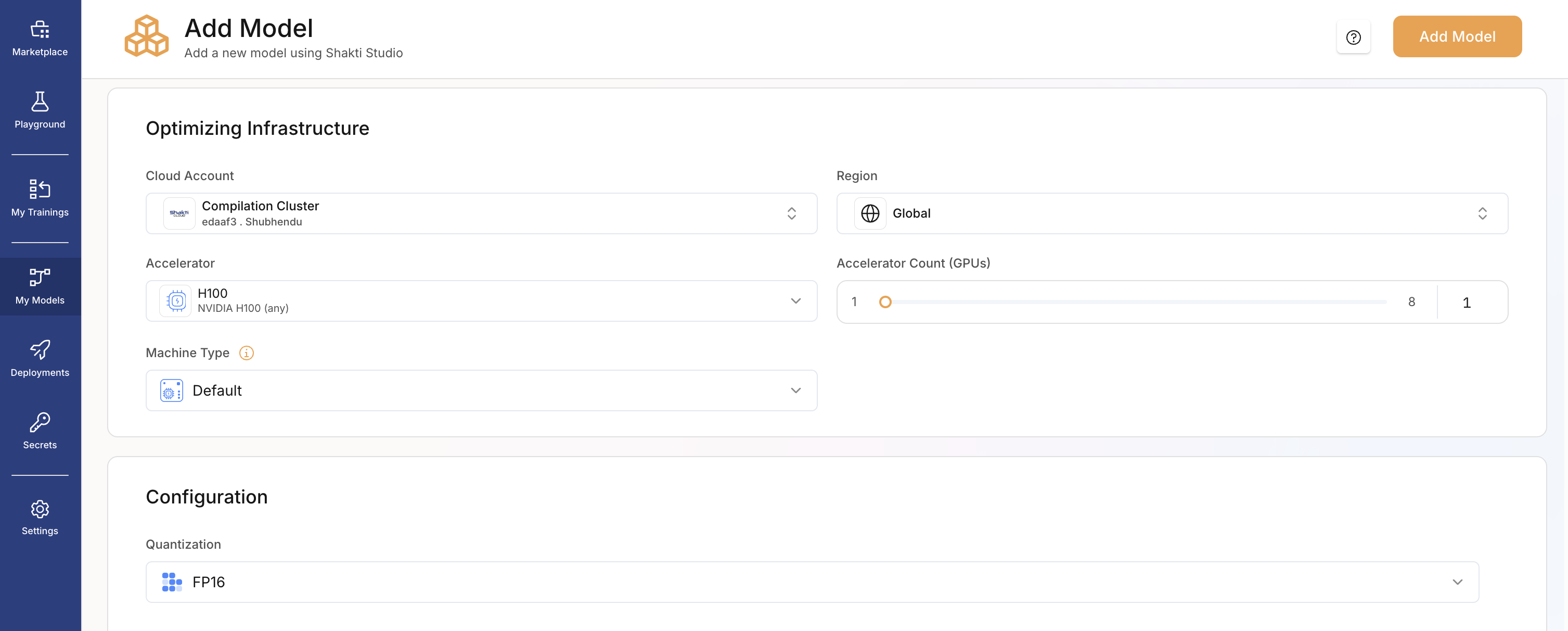This screenshot has width=1568, height=631.
Task: Click the orange Add Model button
Action: pos(1457,36)
